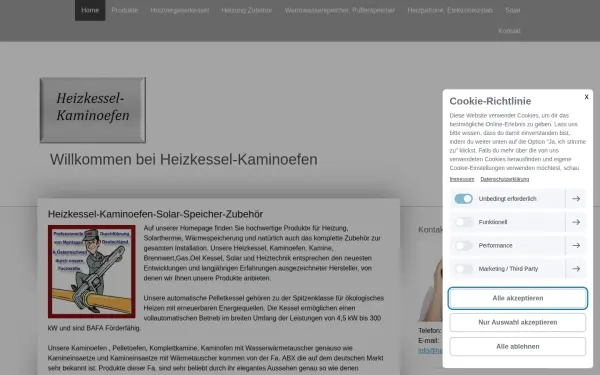600x375 pixels.
Task: Toggle the Unbedingt erforderlich cookie switch
Action: click(x=463, y=199)
